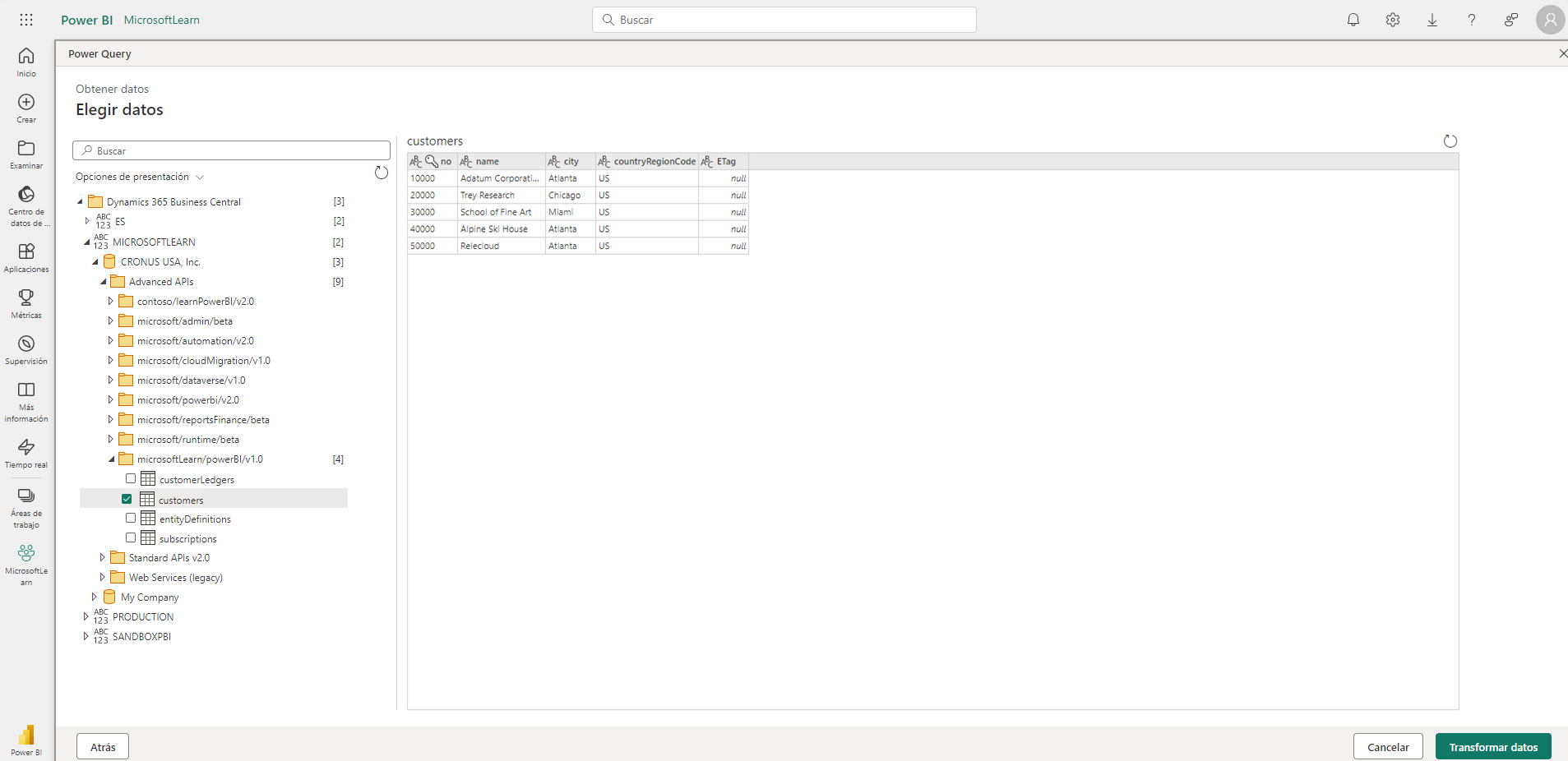Select microsoft/dataverse/v1.0 tree item

coord(192,380)
